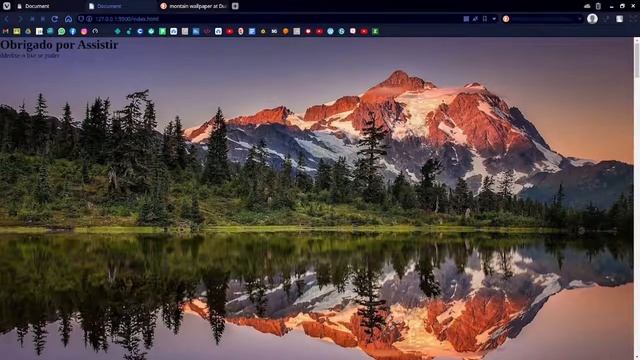This screenshot has height=360, width=640.
Task: Select the active Document tab
Action: [121, 6]
